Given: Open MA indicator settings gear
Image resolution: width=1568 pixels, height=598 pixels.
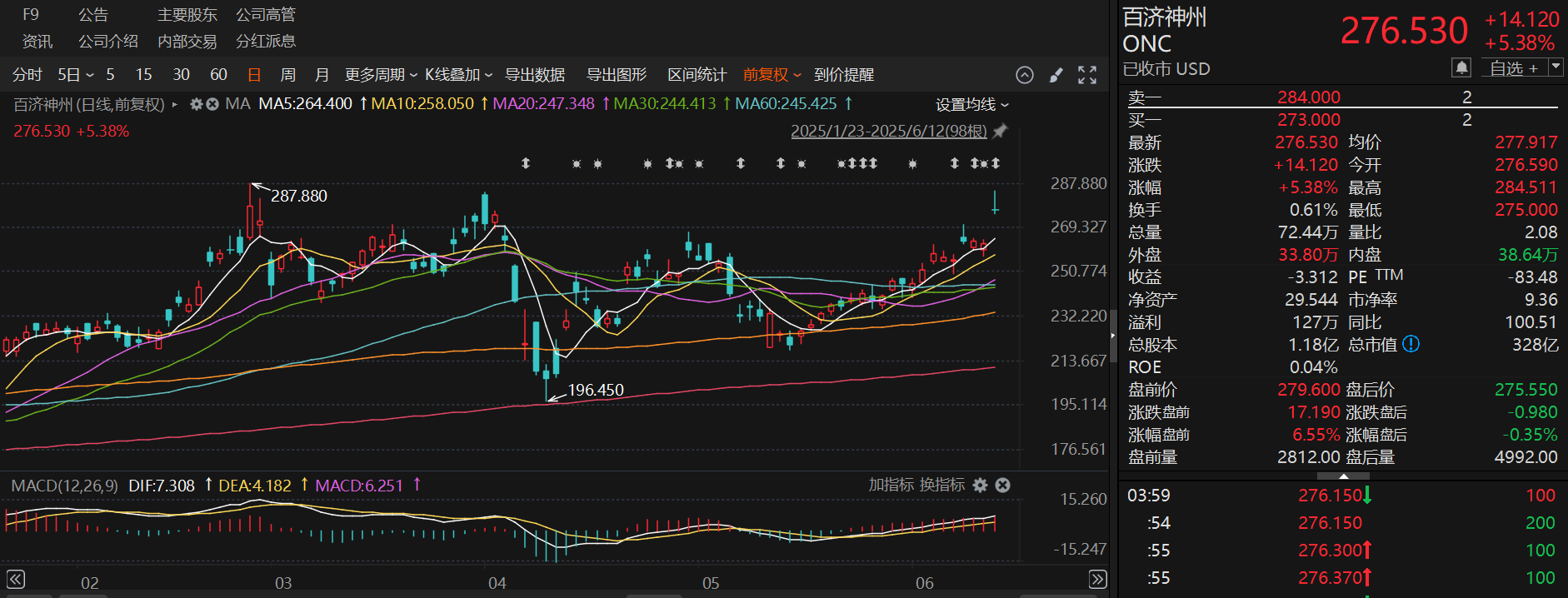Looking at the screenshot, I should (x=197, y=104).
